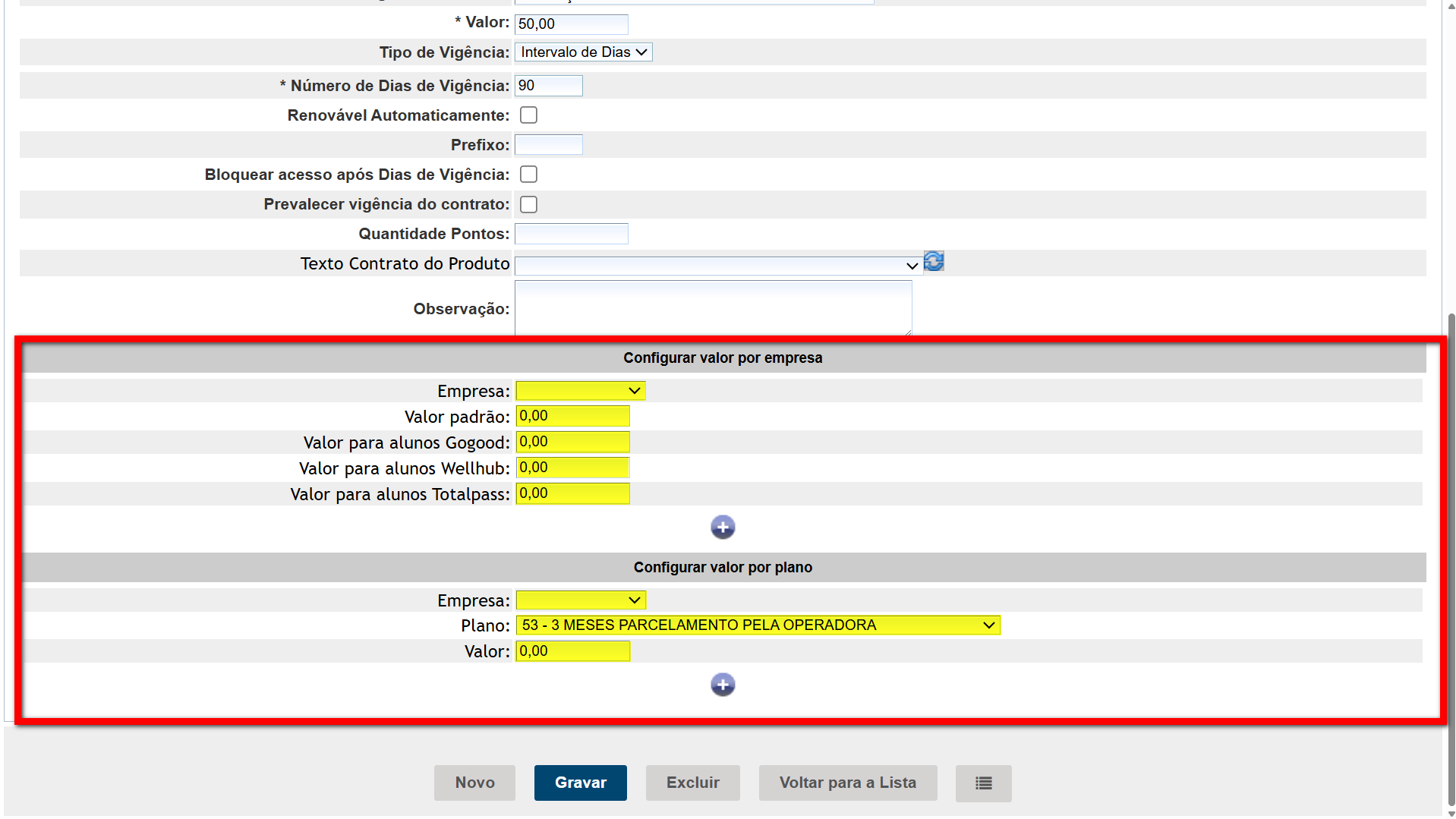Click plus icon under Configurar valor por plano
Image resolution: width=1456 pixels, height=819 pixels.
pos(723,685)
